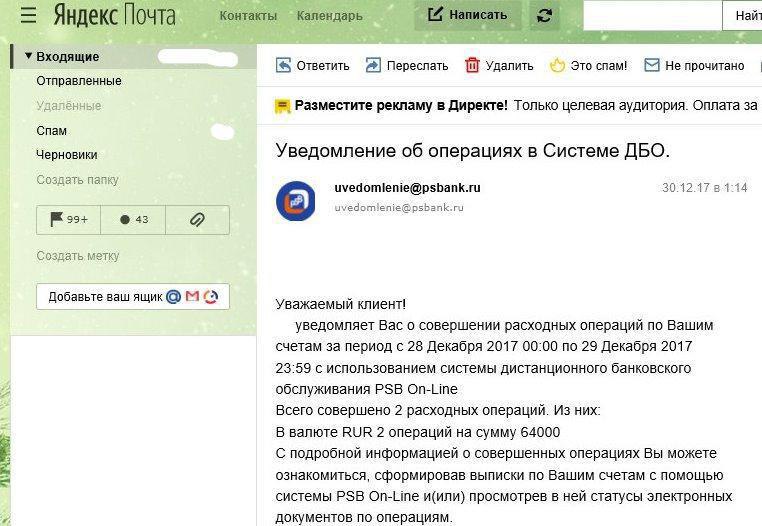
Task: Click the Не прочитано label
Action: point(705,66)
